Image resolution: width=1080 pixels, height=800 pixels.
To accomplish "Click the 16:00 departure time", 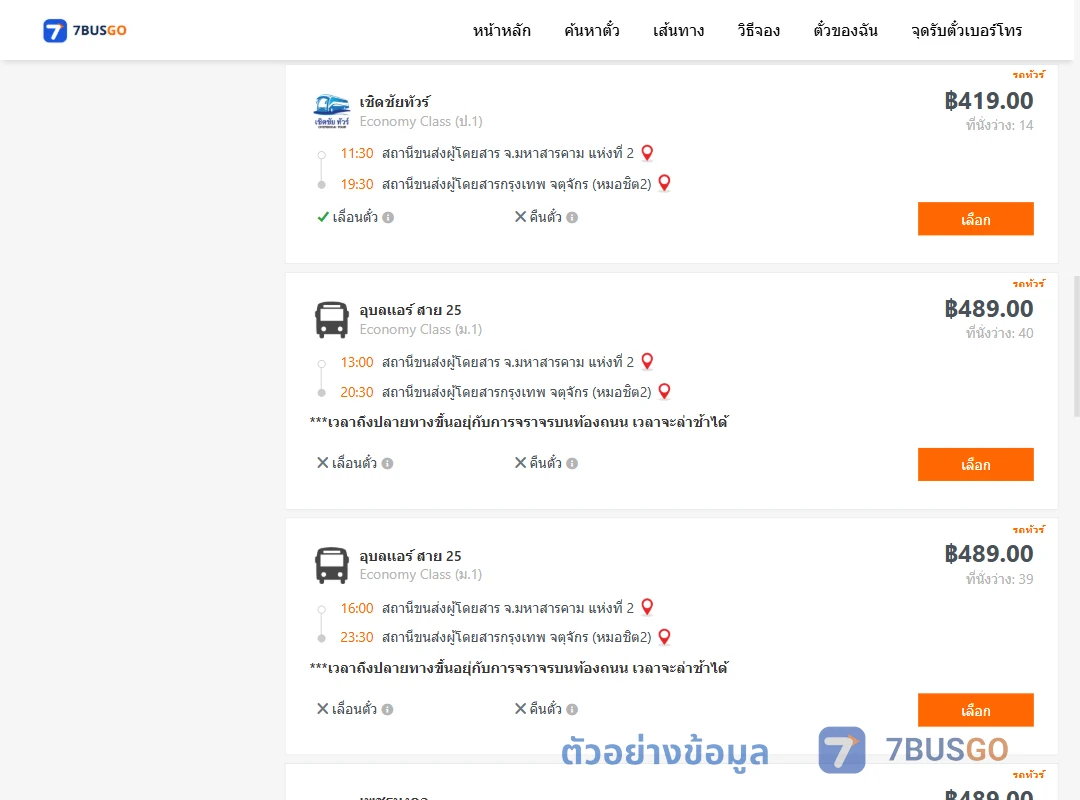I will point(357,608).
